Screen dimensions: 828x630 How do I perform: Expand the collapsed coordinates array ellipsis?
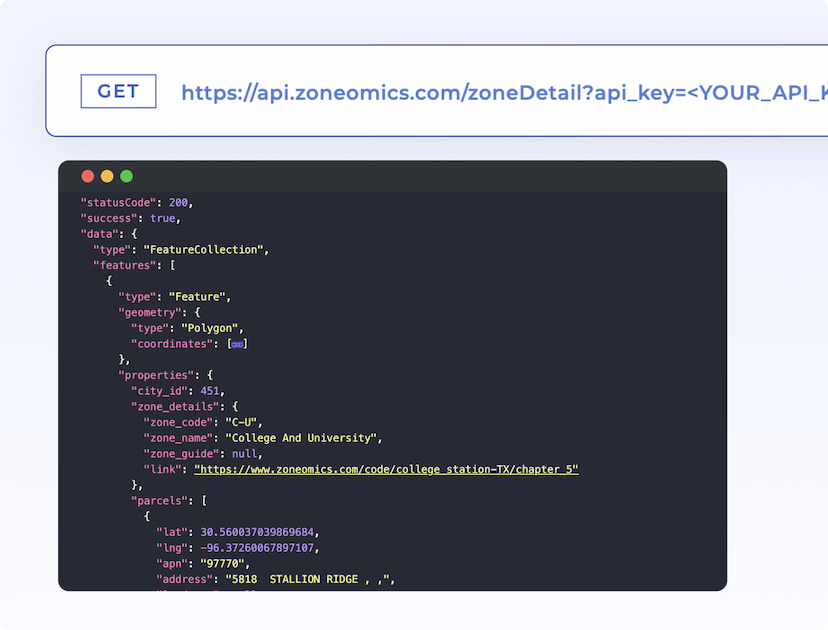click(237, 344)
